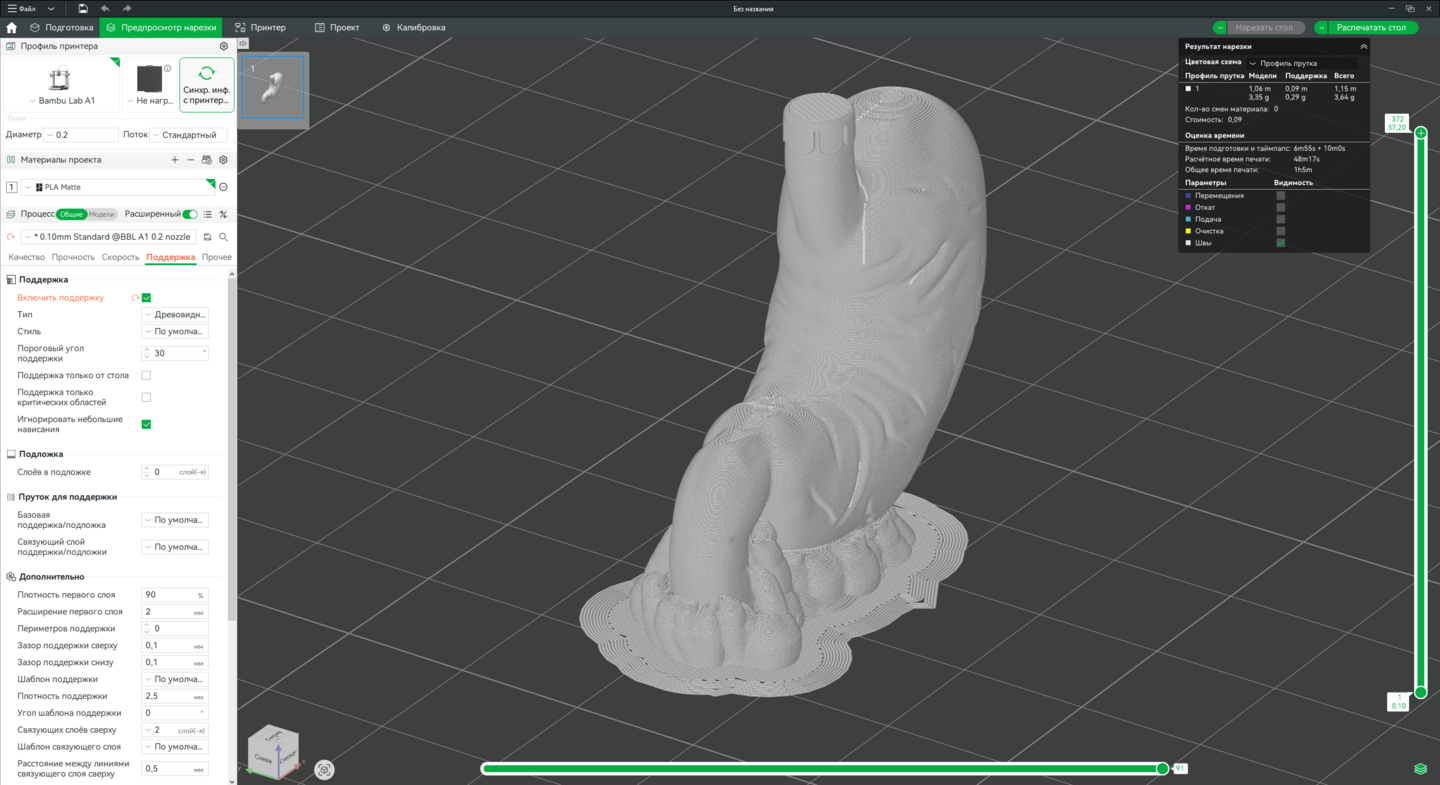Open the layers icon at the bottom right
This screenshot has height=785, width=1440.
(1420, 768)
